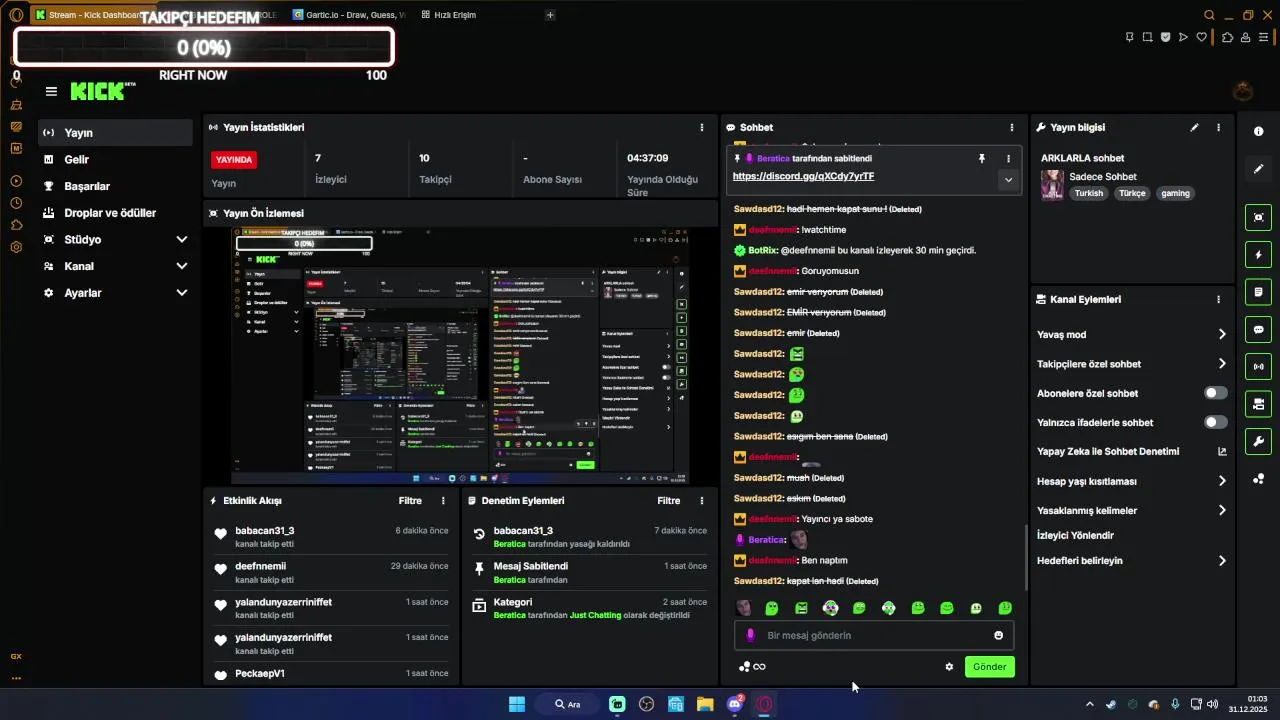
Task: Click the chat scrollbar in Sohbet
Action: [x=1026, y=558]
